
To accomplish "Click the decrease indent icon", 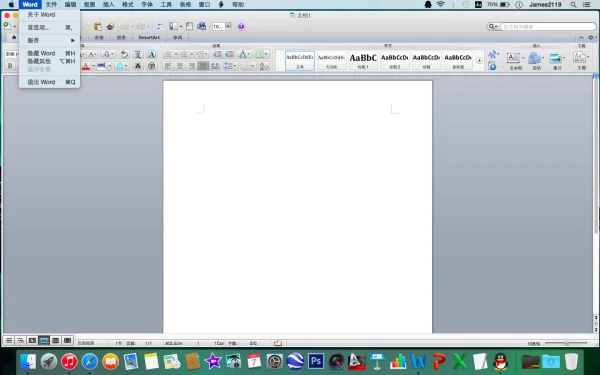I will [217, 54].
